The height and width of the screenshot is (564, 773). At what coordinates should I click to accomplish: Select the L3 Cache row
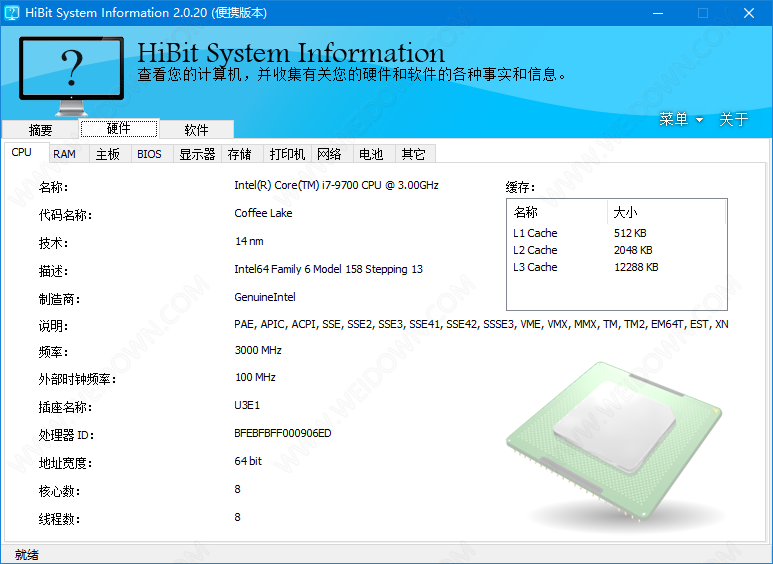pyautogui.click(x=617, y=267)
